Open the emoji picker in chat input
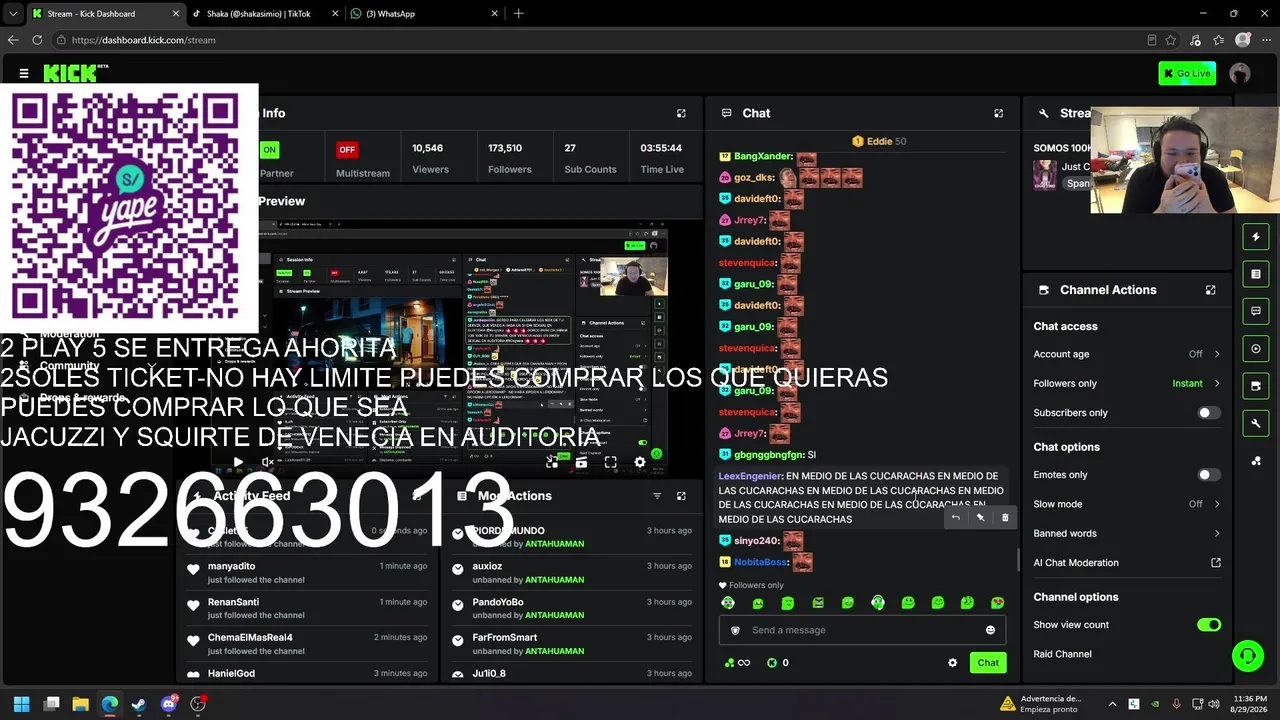The width and height of the screenshot is (1280, 720). pyautogui.click(x=990, y=630)
